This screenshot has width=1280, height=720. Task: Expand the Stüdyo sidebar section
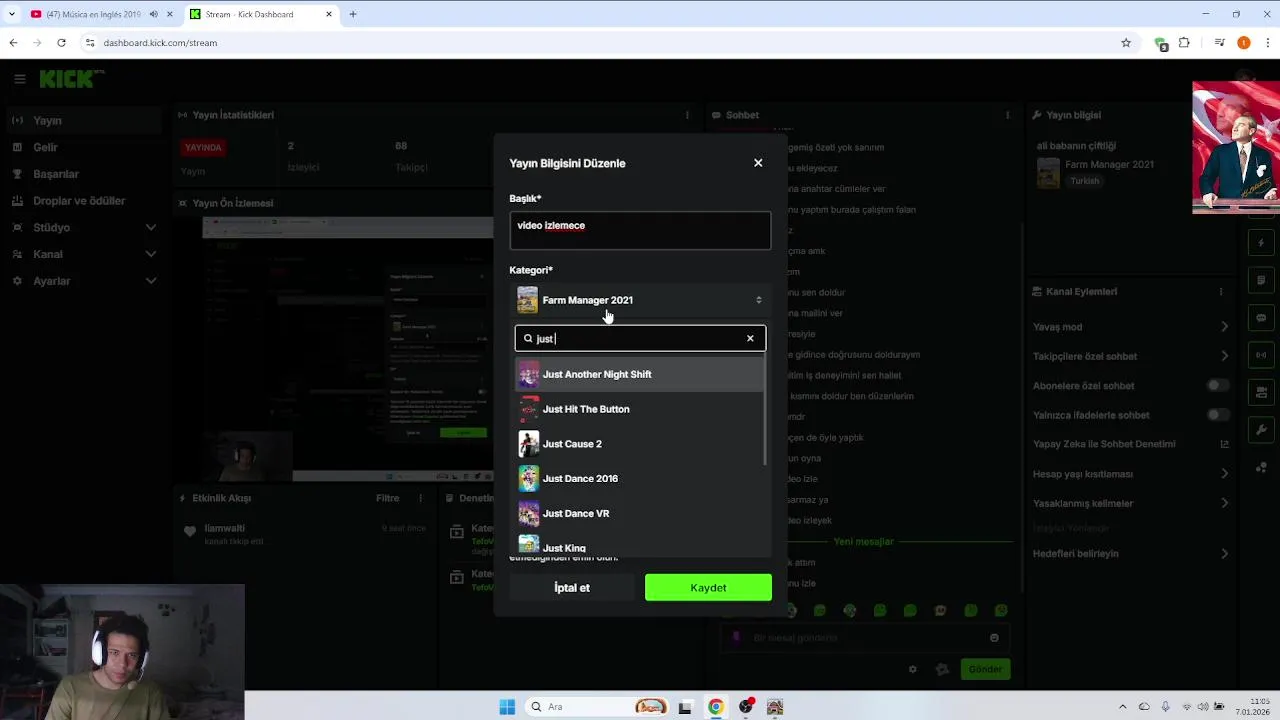coord(82,228)
